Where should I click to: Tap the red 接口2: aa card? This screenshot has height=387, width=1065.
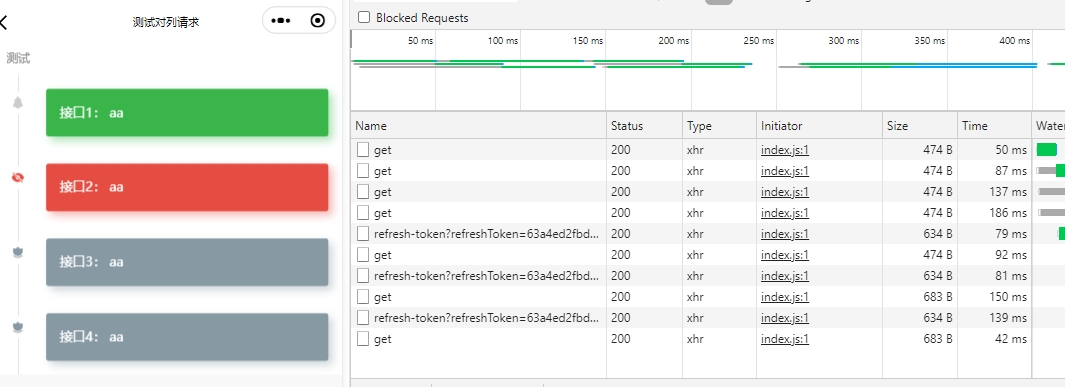click(x=187, y=187)
